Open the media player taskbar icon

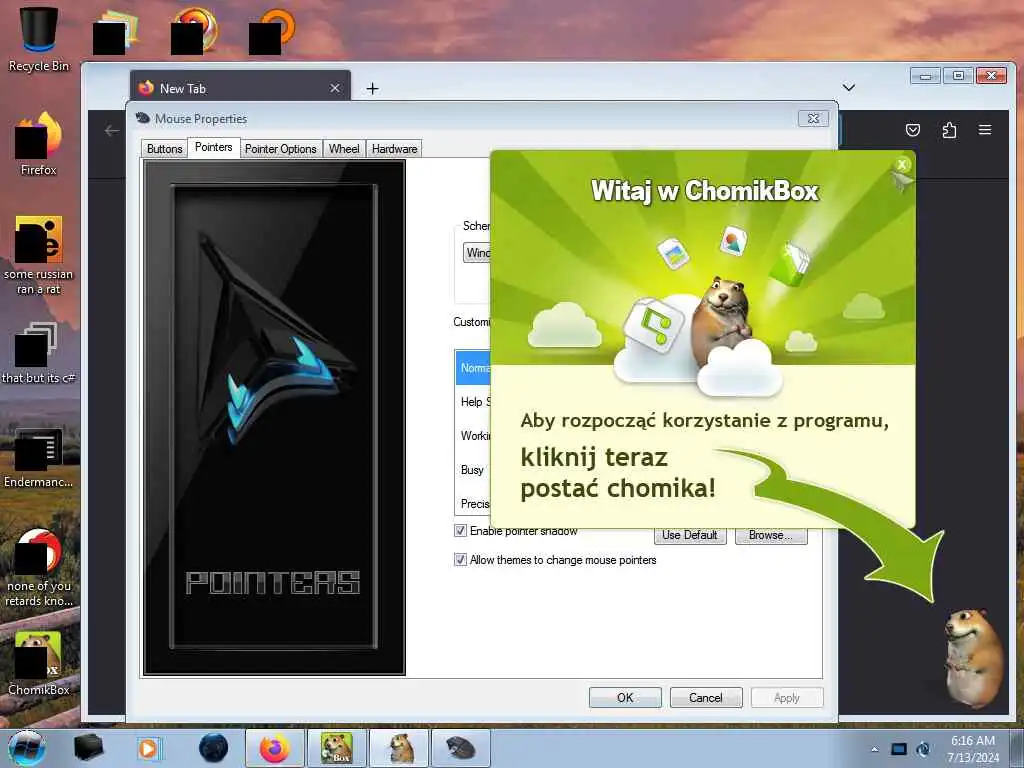[148, 748]
